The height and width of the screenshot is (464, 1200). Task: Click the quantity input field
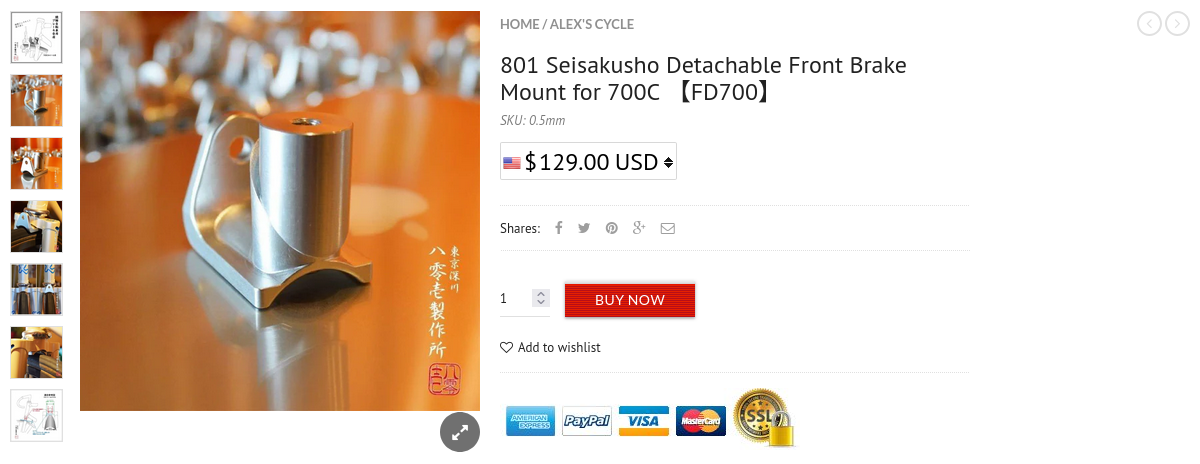514,298
